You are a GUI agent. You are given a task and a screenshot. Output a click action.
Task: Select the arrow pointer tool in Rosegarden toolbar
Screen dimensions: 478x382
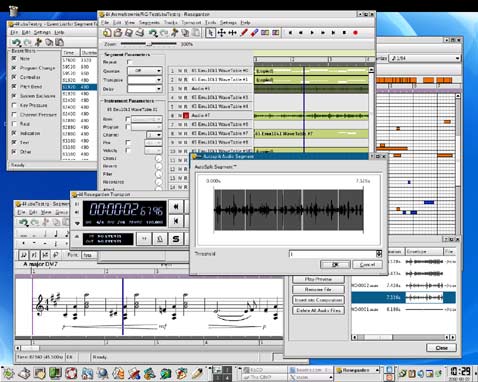click(x=210, y=33)
